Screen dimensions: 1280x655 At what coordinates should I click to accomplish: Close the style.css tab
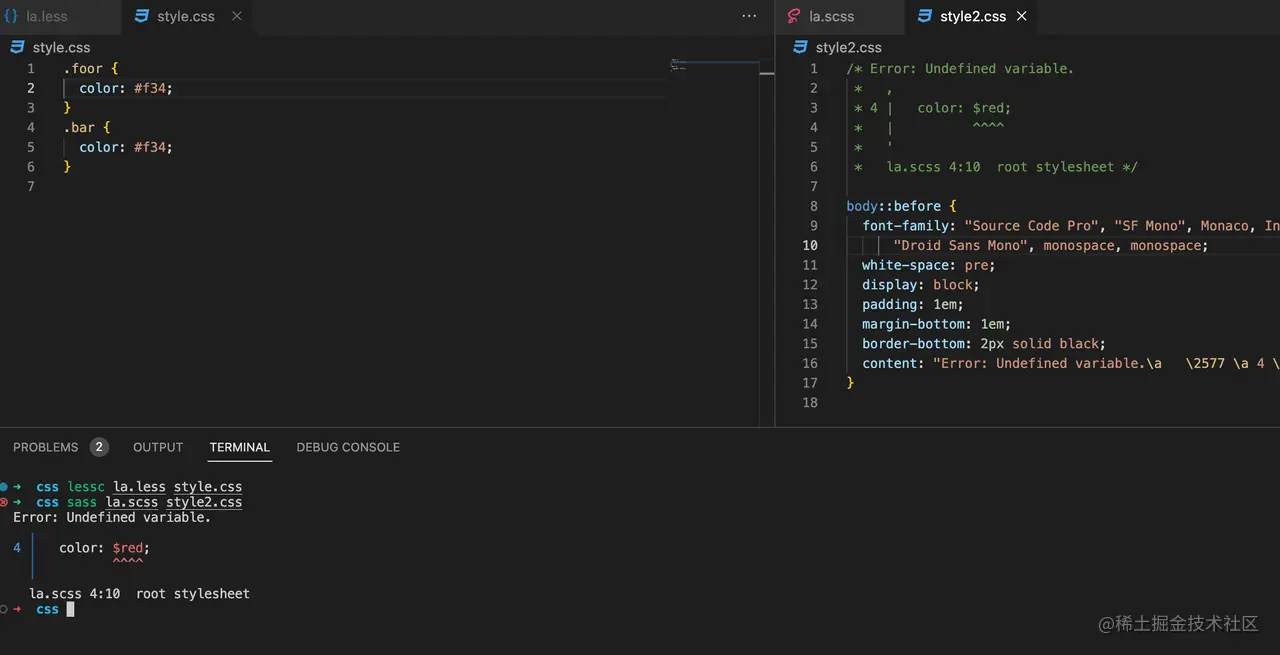pos(237,16)
